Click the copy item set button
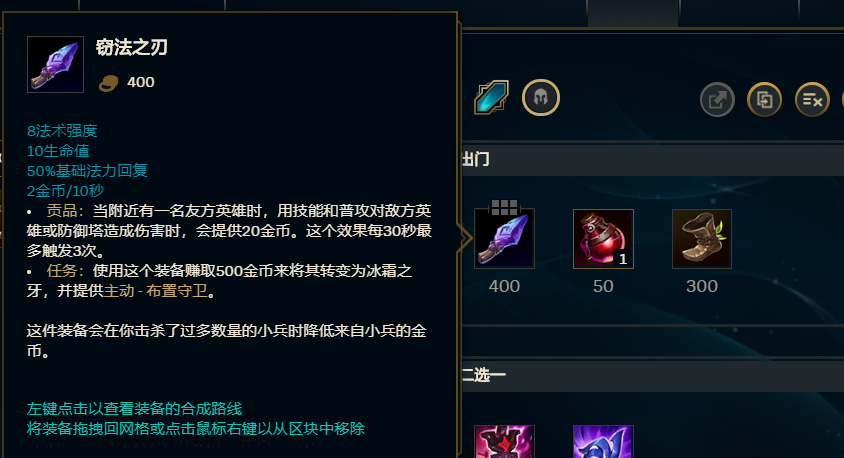Image resolution: width=844 pixels, height=458 pixels. pos(764,100)
